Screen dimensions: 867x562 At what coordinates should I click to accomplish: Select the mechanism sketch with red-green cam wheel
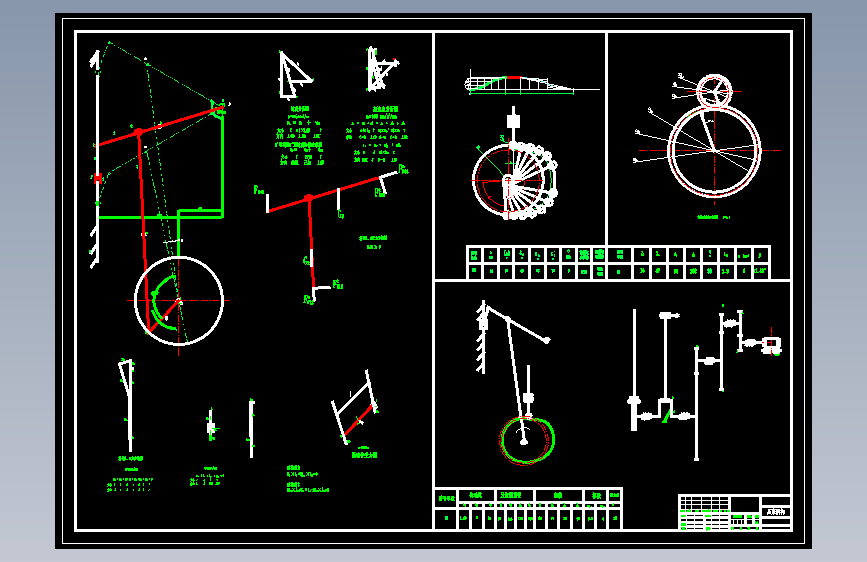(x=514, y=382)
